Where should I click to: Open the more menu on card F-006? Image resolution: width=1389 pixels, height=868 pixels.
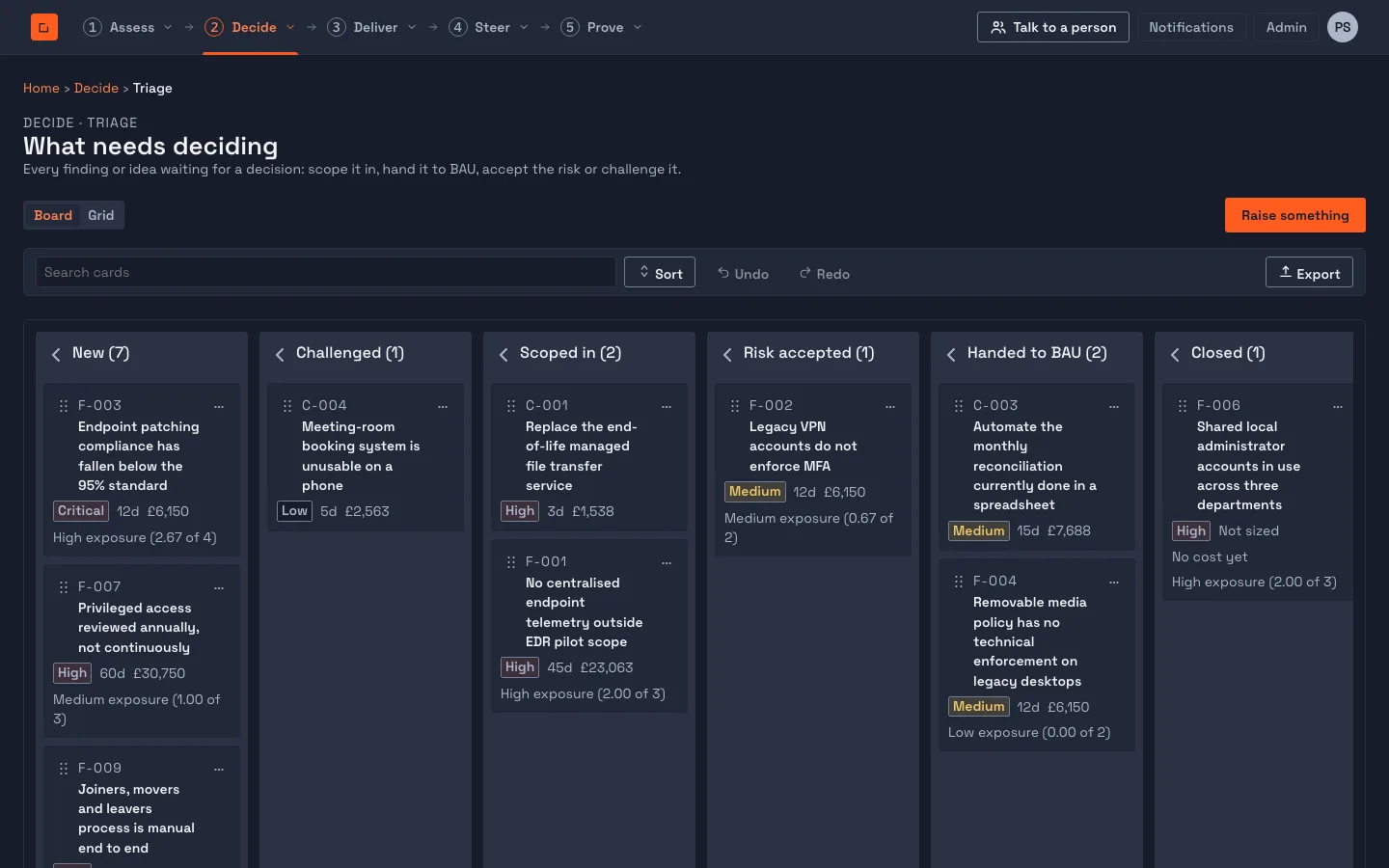(1338, 406)
